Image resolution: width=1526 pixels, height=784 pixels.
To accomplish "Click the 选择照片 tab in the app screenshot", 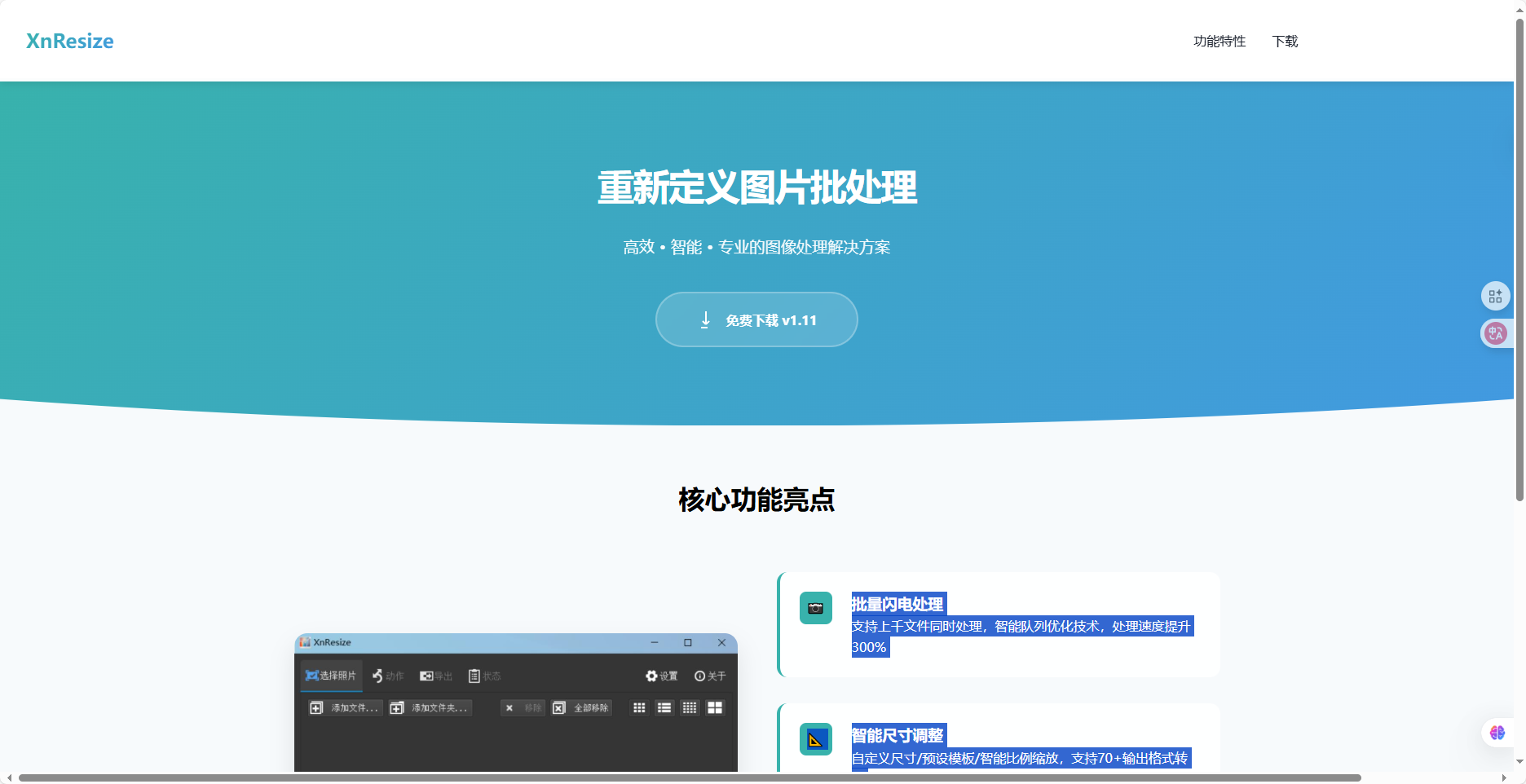I will 331,676.
